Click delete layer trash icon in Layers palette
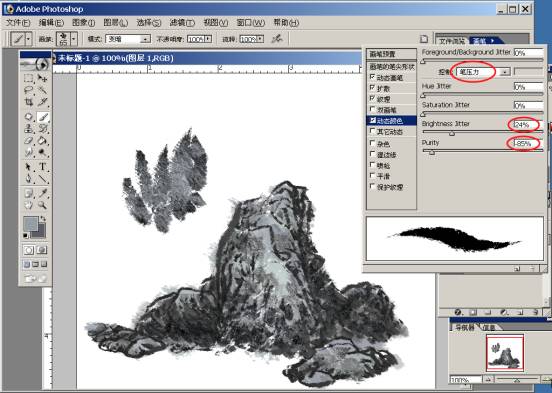The image size is (552, 393). [535, 312]
